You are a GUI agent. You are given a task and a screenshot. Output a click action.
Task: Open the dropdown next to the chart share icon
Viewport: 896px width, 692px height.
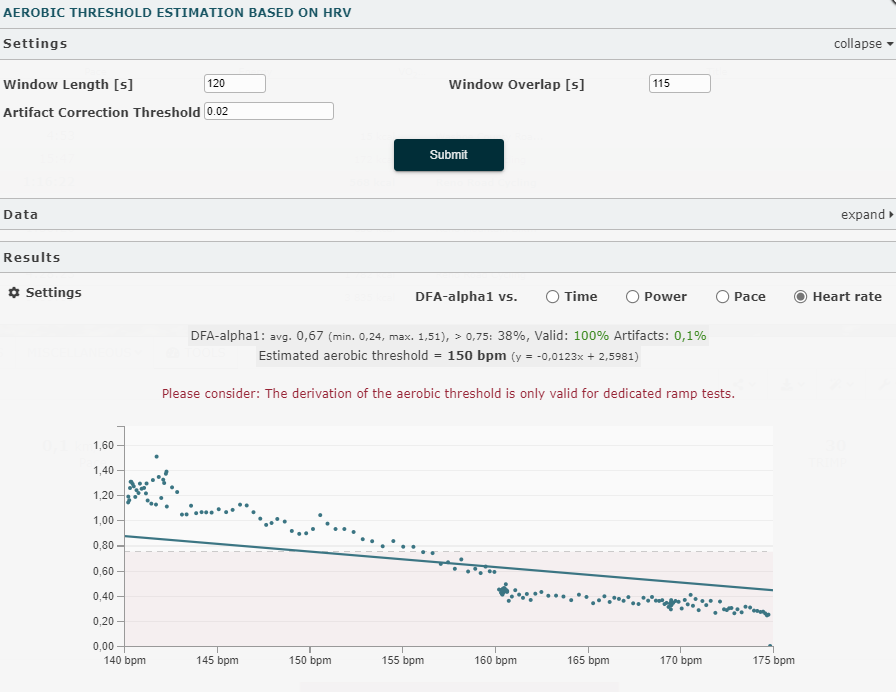coord(752,384)
